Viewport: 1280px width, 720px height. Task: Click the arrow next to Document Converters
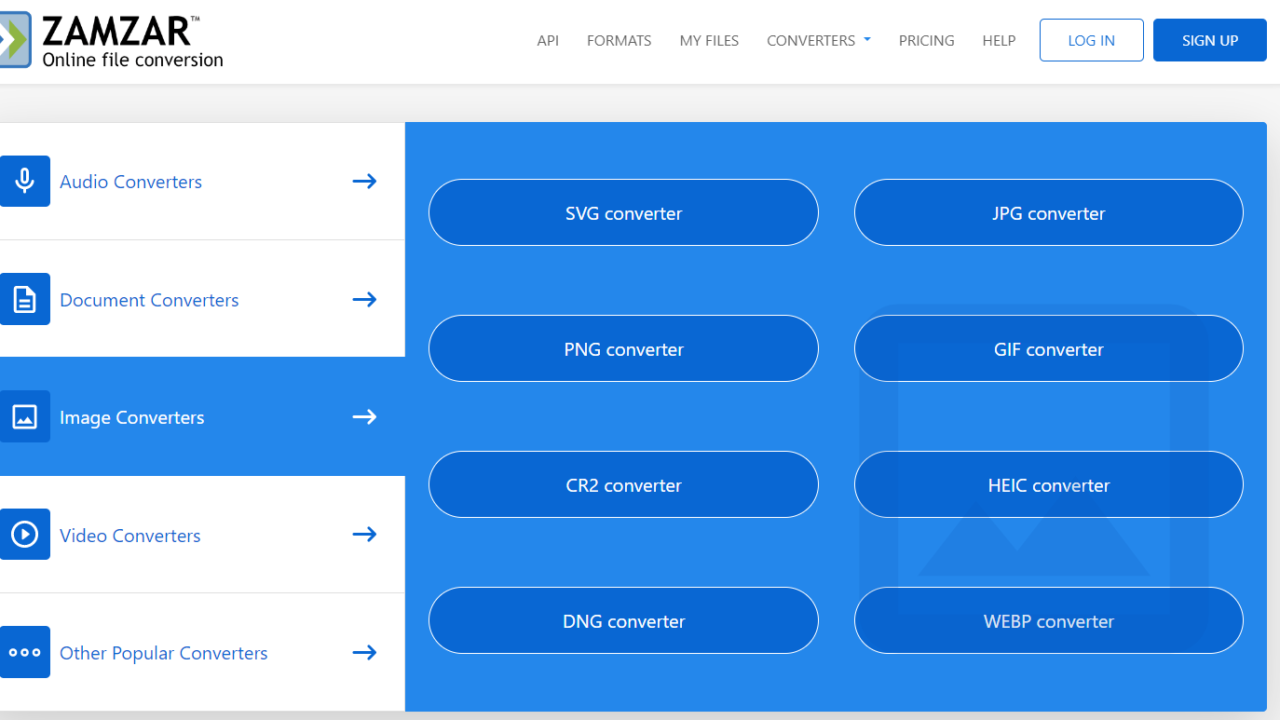(x=365, y=299)
